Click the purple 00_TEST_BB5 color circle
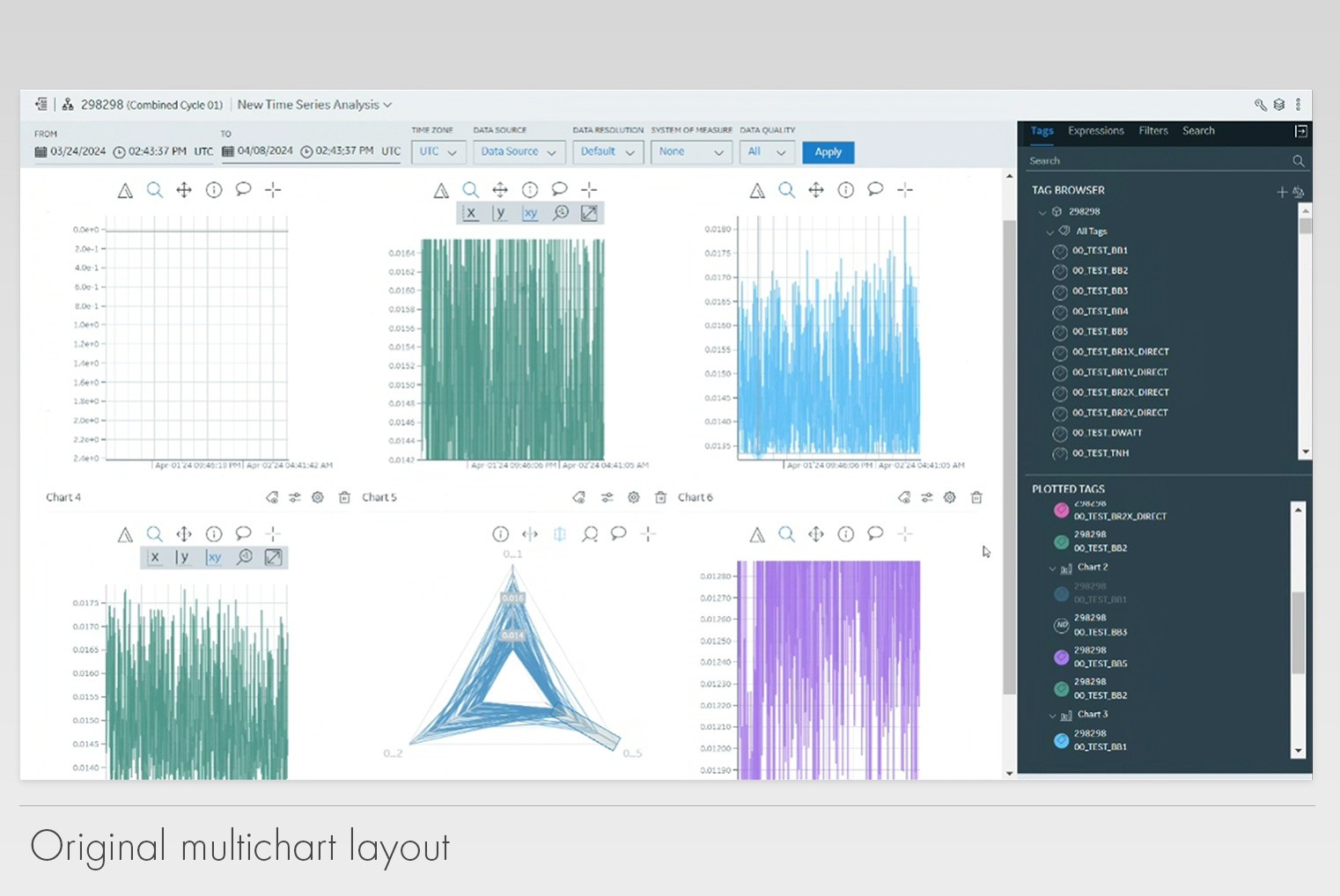1340x896 pixels. coord(1061,657)
